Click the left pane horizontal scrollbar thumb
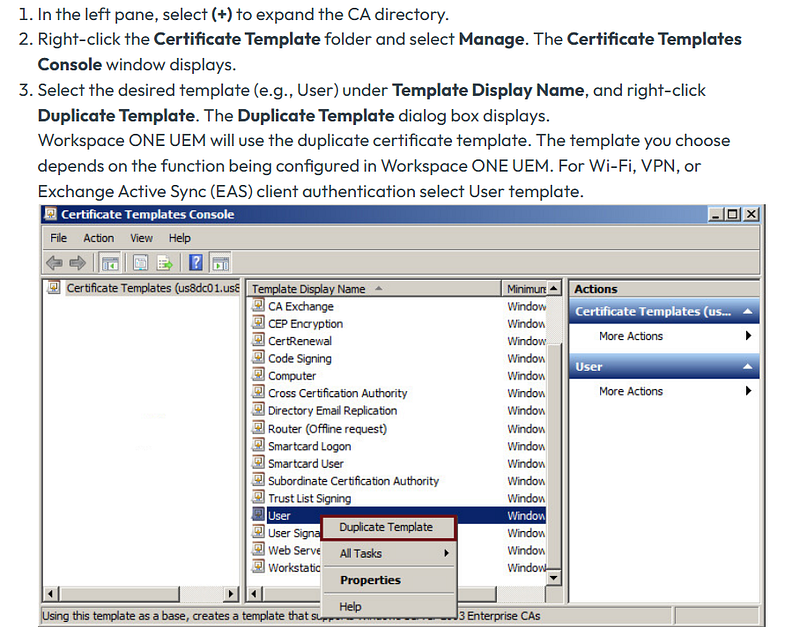Screen dimensions: 800x627 pyautogui.click(x=119, y=594)
